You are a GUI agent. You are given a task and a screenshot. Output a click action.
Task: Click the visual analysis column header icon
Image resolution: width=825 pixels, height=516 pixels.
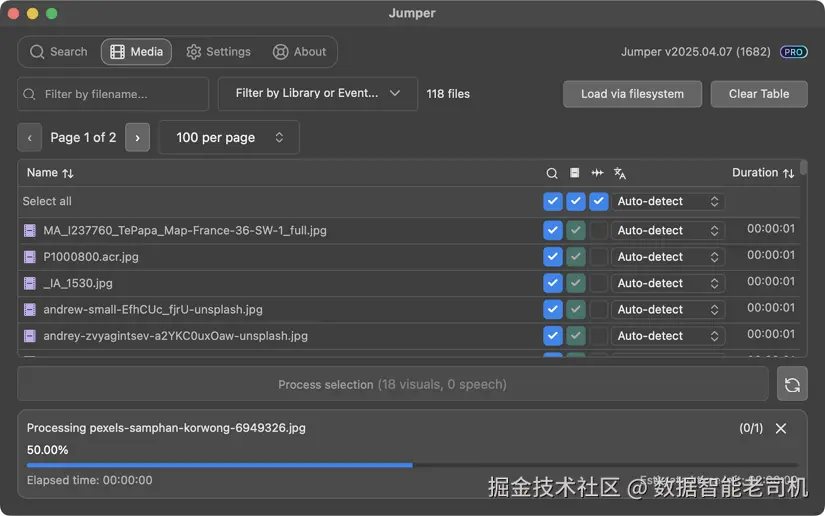click(575, 173)
